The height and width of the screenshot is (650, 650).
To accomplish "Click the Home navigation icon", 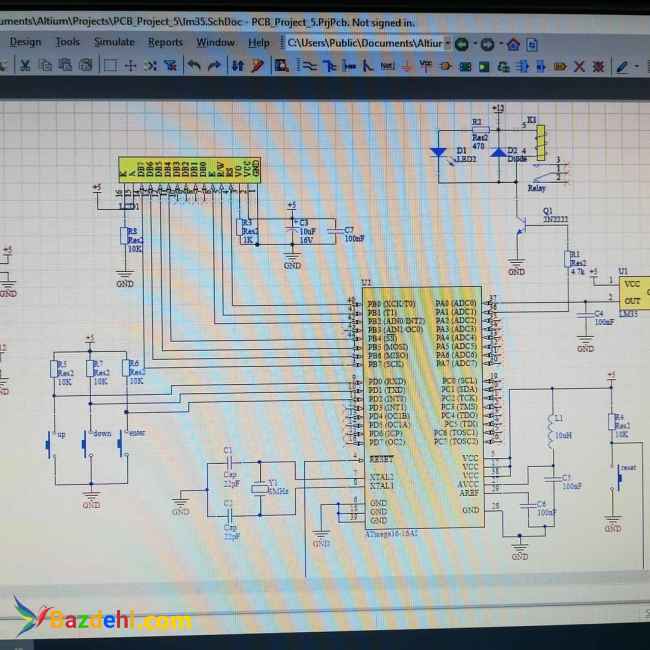I will (x=513, y=43).
